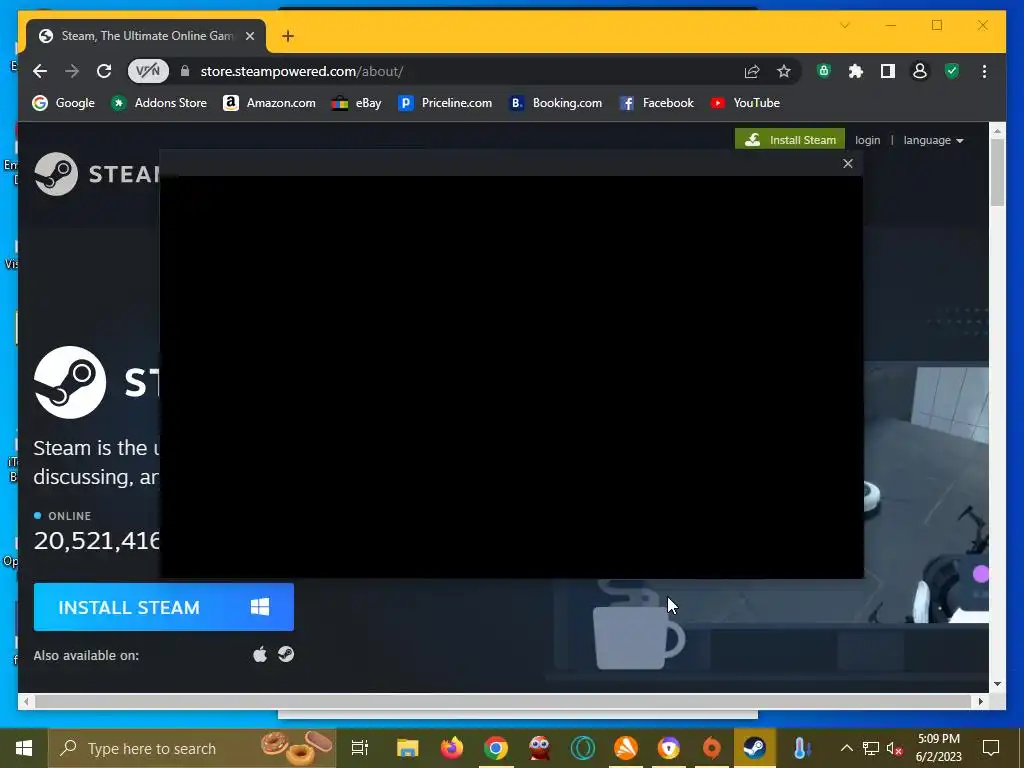Click the browser forward arrow
Image resolution: width=1024 pixels, height=768 pixels.
[x=72, y=71]
